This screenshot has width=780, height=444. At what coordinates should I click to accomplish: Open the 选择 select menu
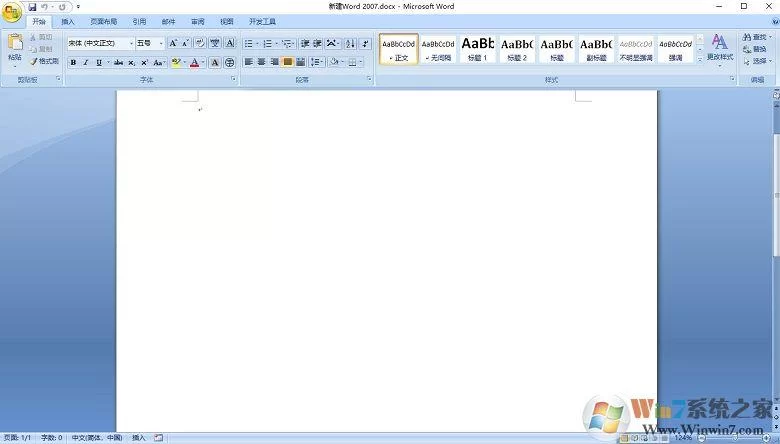pyautogui.click(x=757, y=61)
